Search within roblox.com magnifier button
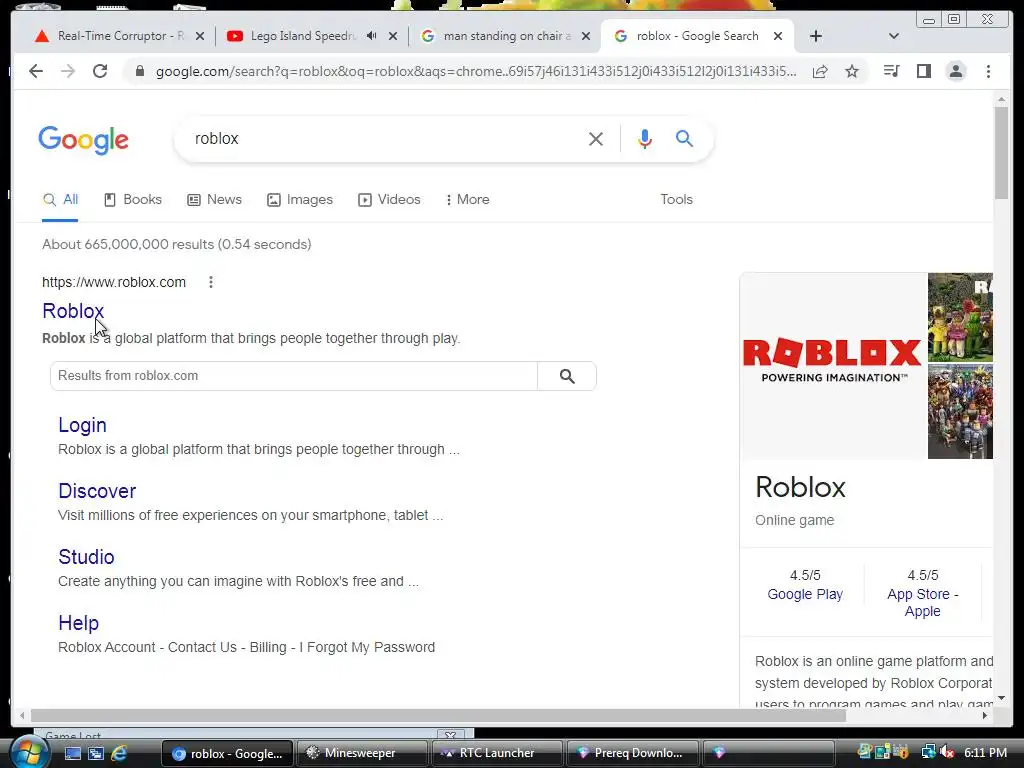 click(567, 376)
